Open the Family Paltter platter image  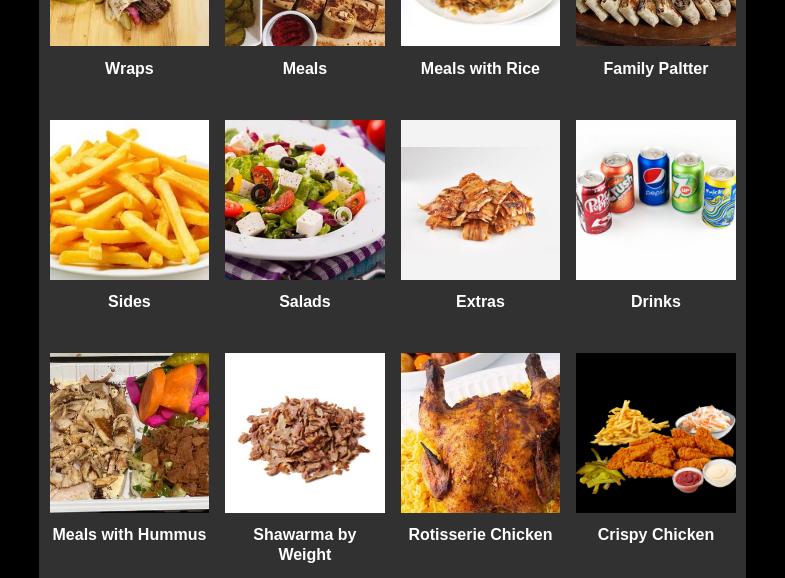point(656,23)
